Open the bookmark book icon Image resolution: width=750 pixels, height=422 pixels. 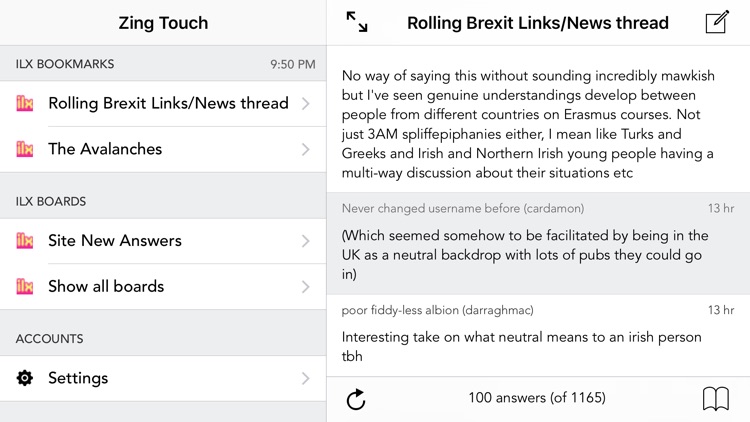[x=716, y=399]
